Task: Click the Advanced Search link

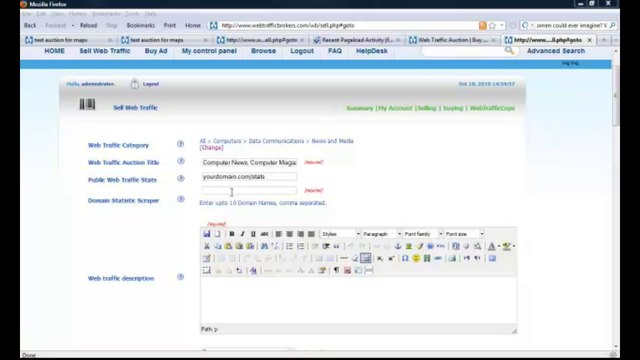Action: (556, 51)
